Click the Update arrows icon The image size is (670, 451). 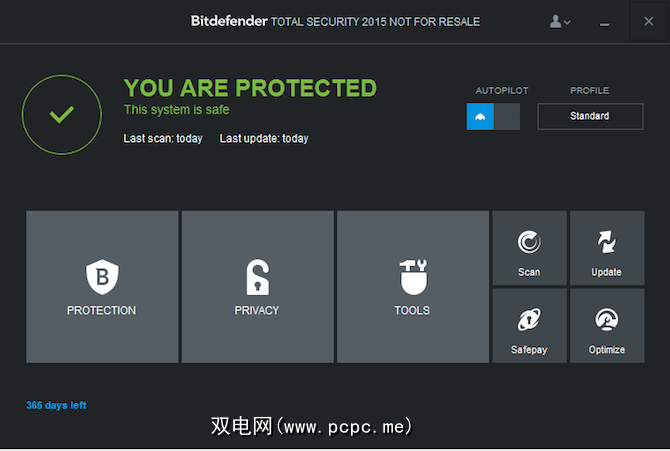point(606,242)
